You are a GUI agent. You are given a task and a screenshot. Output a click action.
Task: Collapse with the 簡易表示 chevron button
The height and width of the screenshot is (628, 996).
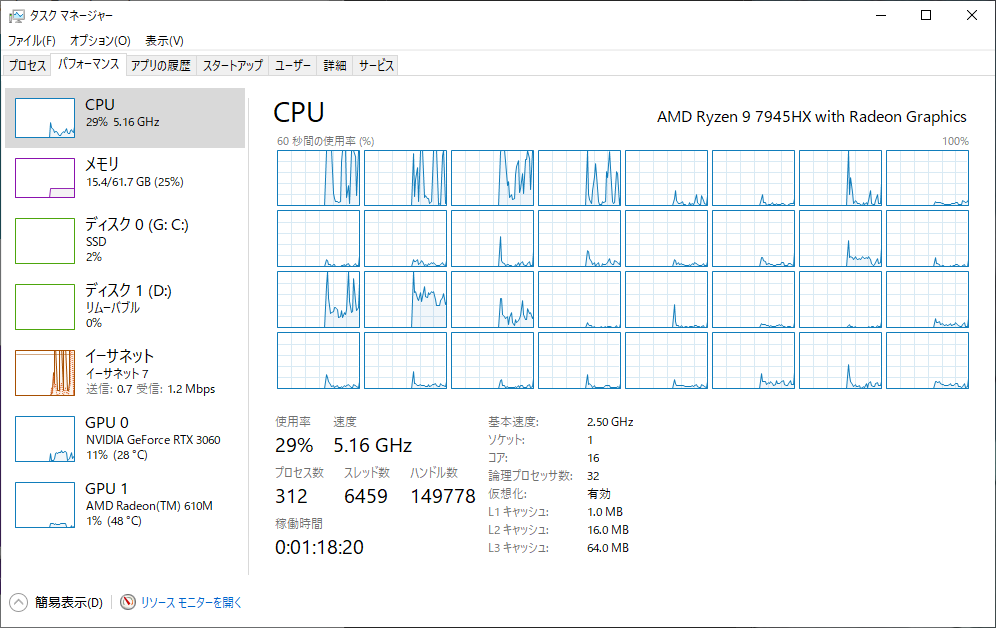(x=18, y=602)
